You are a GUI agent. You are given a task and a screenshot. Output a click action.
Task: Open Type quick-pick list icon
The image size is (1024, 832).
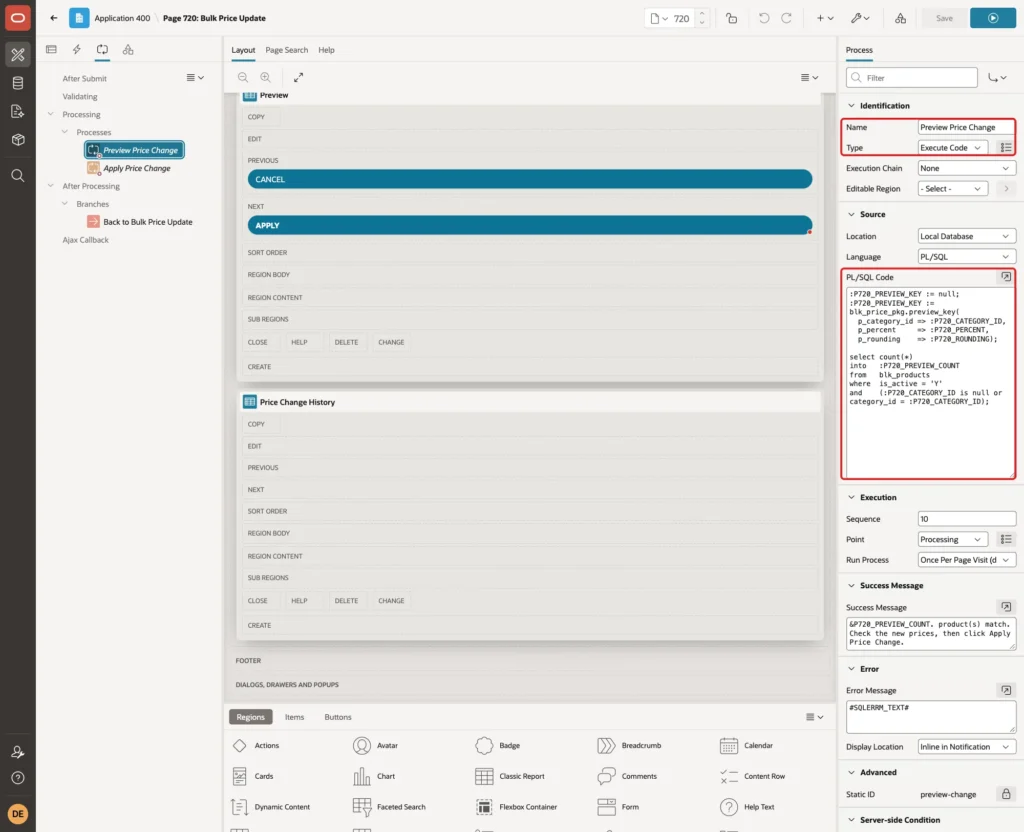[1006, 148]
